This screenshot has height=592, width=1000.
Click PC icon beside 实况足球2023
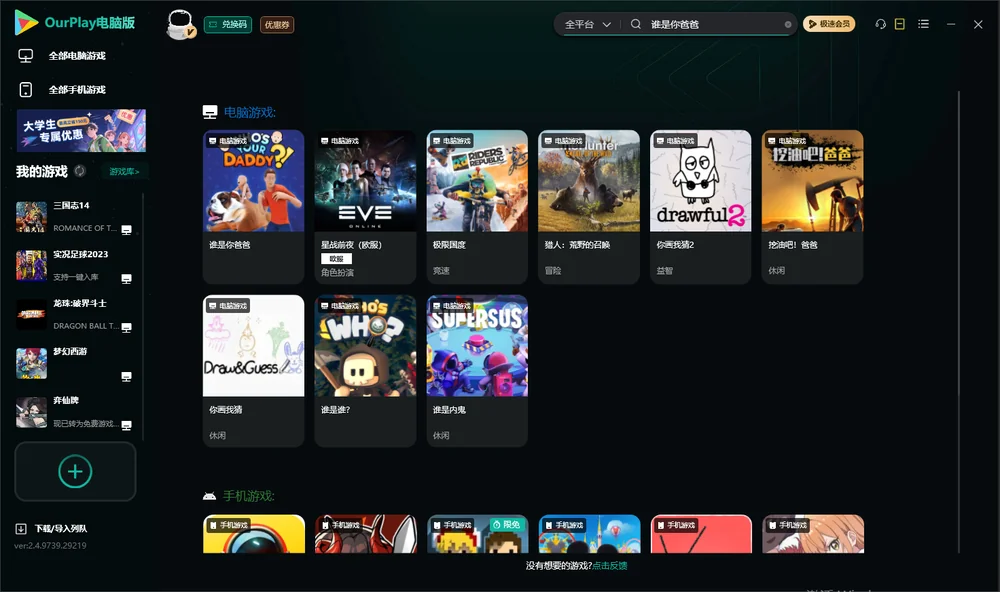(126, 279)
